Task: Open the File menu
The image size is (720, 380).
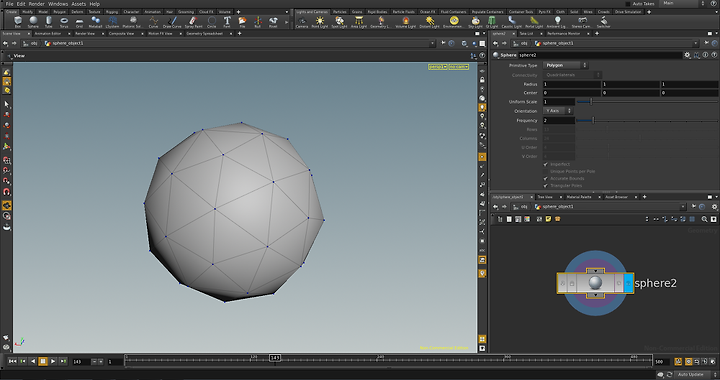Action: 9,4
